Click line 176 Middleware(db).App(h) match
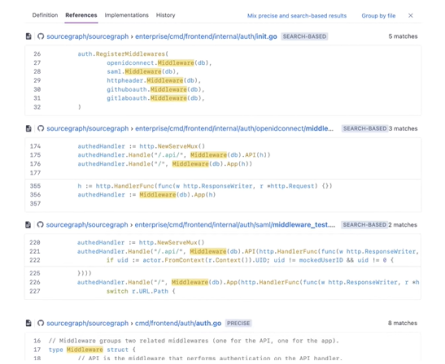 (x=212, y=164)
